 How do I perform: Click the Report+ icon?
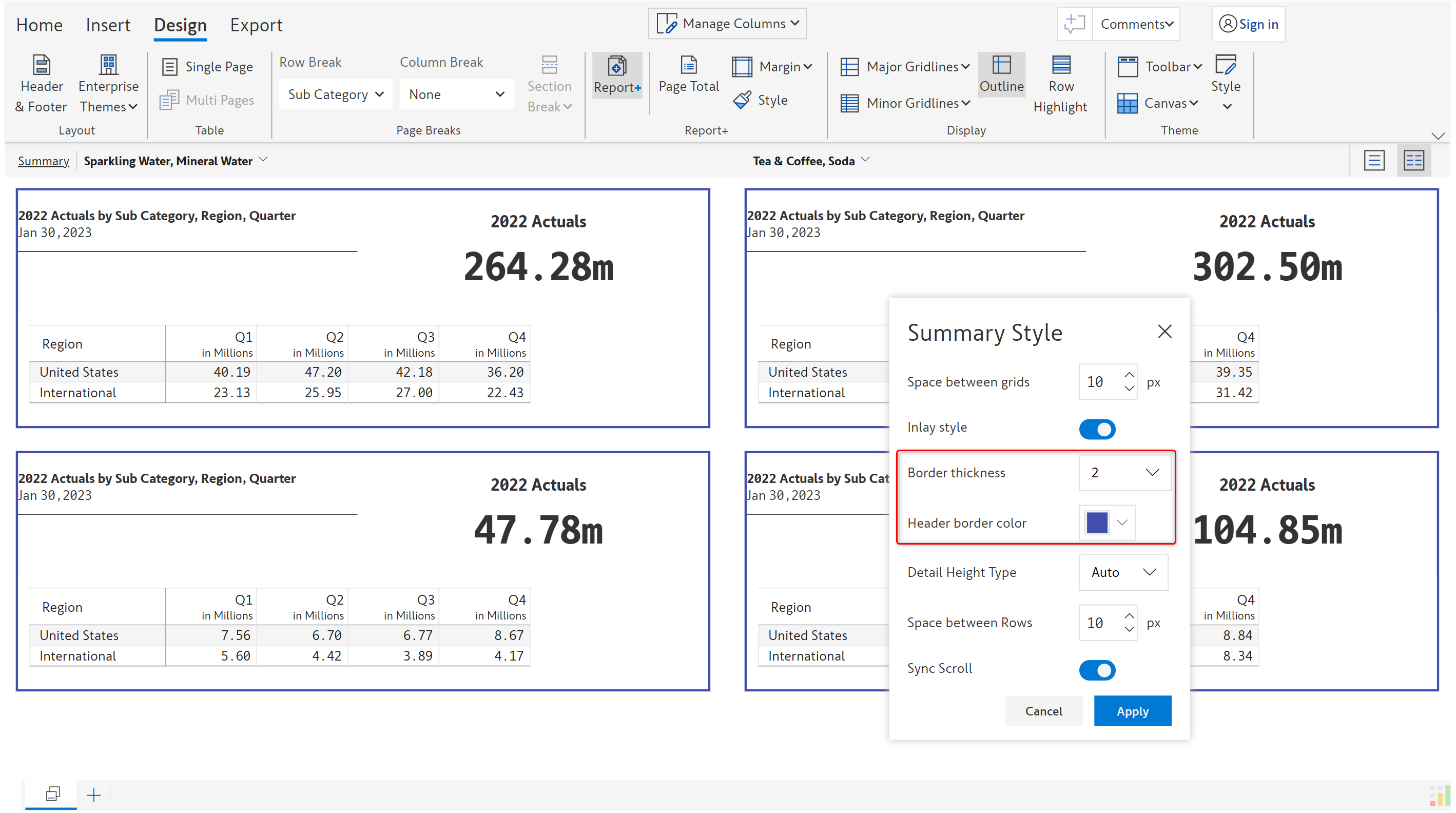click(x=617, y=67)
